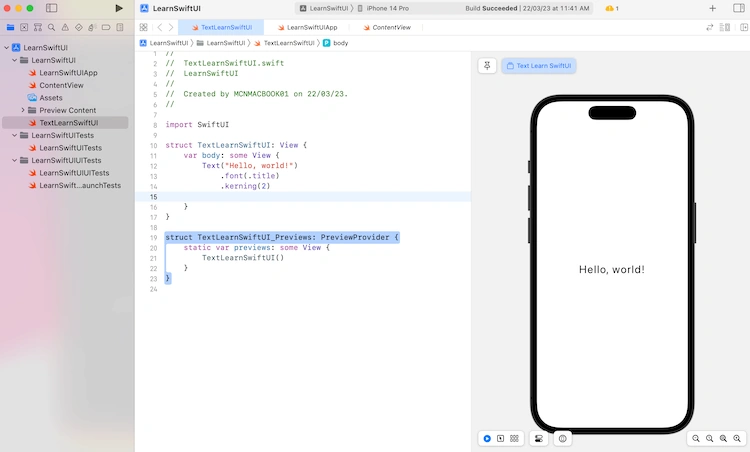Go back in editor history

(160, 27)
